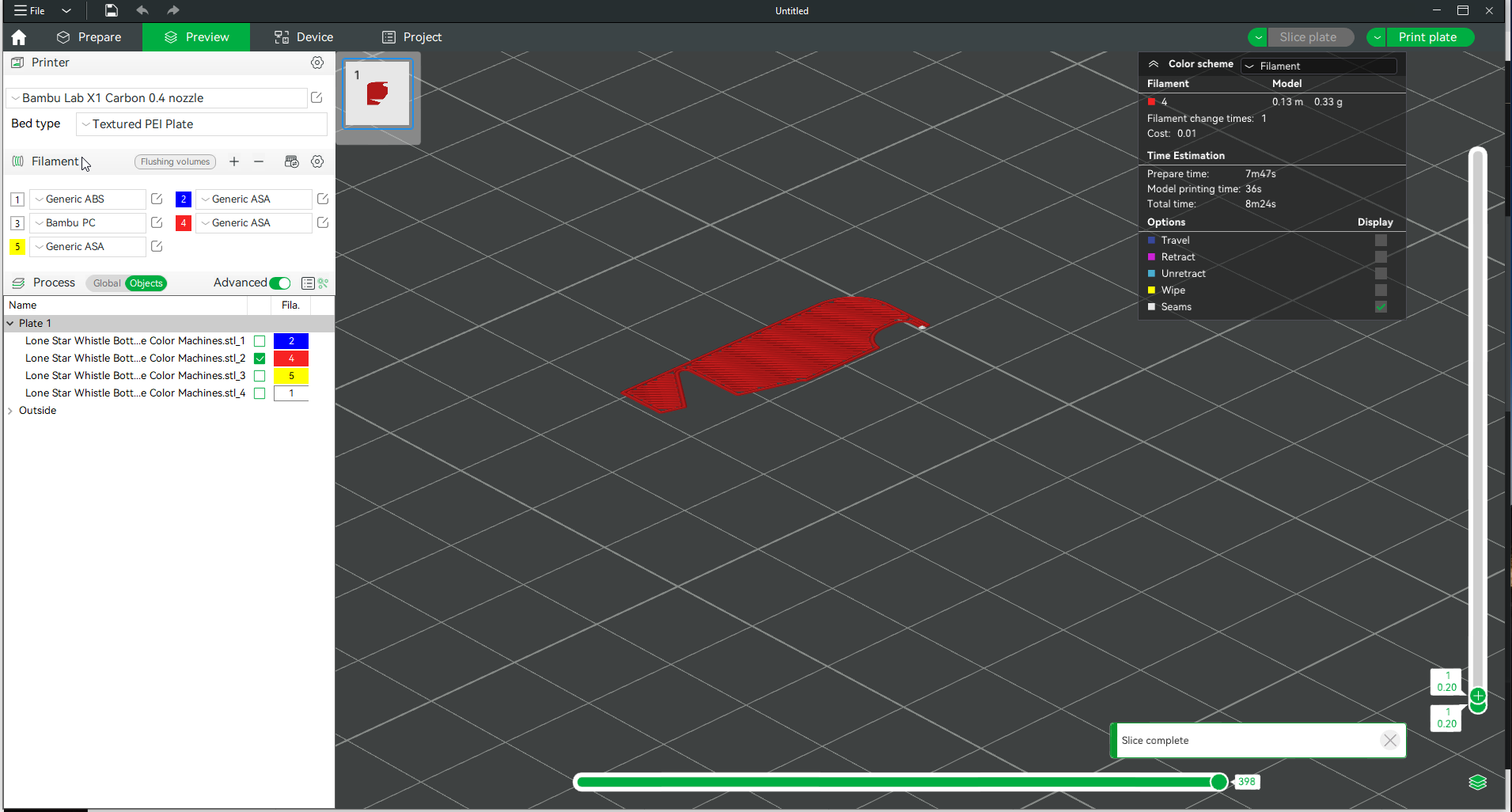This screenshot has height=812, width=1512.
Task: Open the Bambu PC filament dropdown
Action: coord(88,223)
